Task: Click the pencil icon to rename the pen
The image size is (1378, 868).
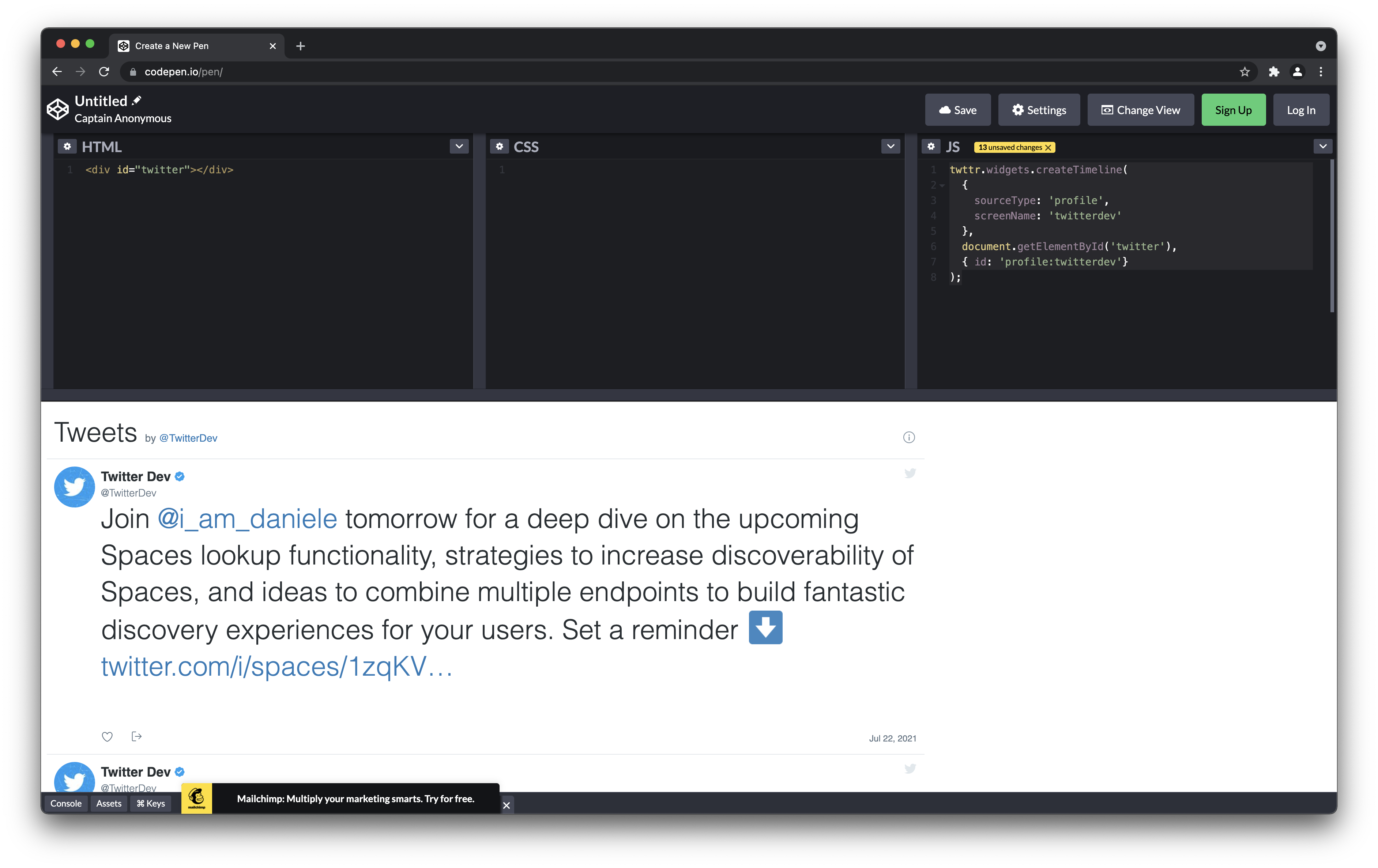Action: point(136,100)
